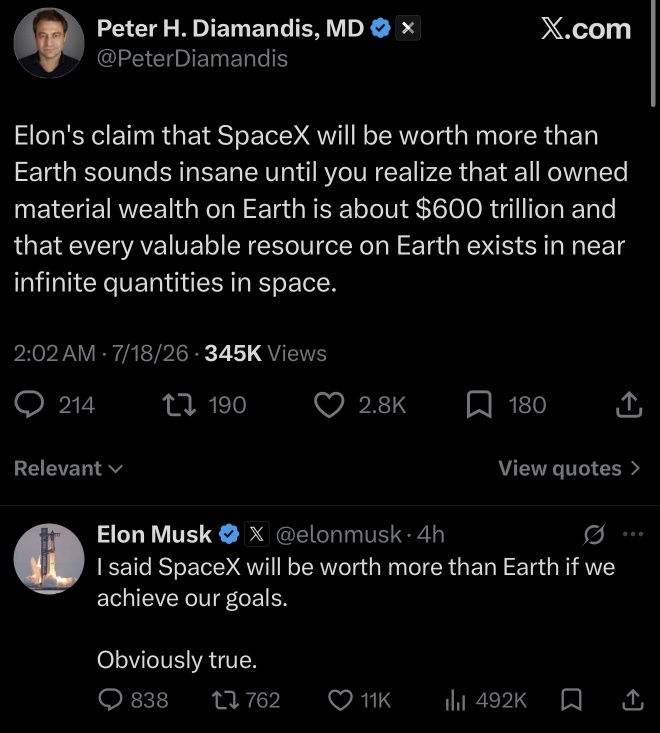Click the View quotes chevron arrow

(x=635, y=468)
